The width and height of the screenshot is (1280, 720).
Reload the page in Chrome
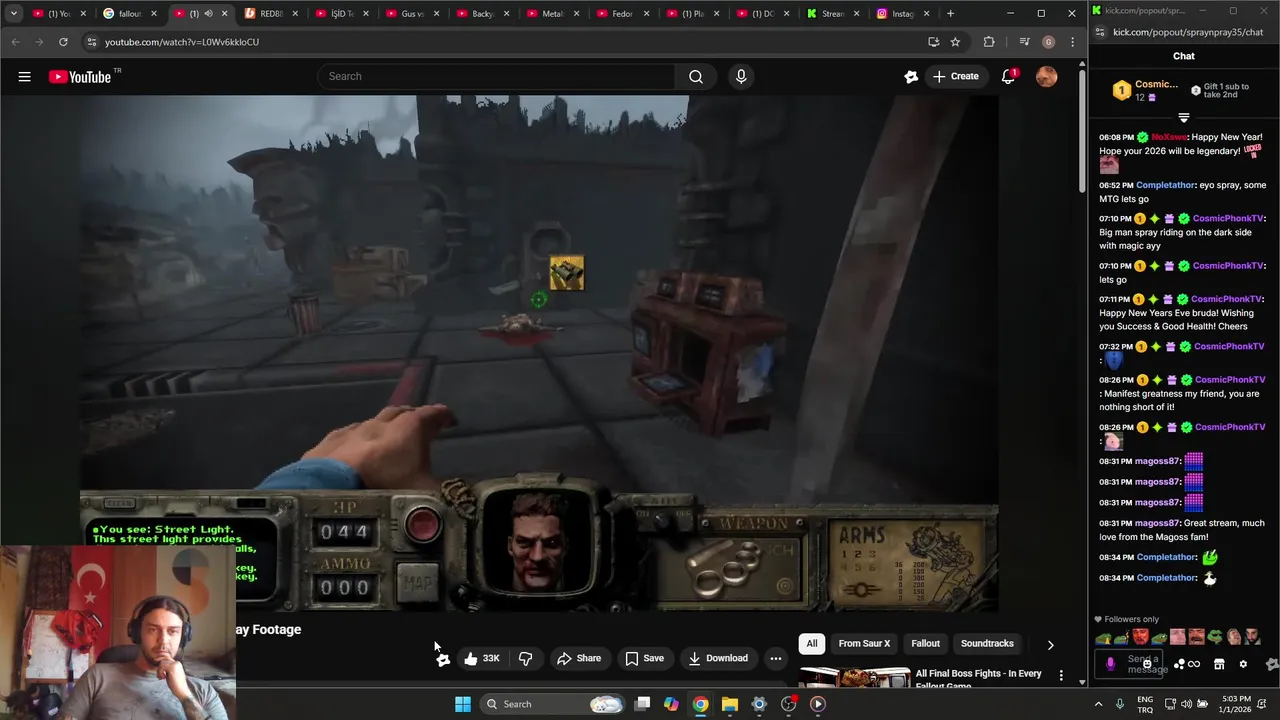pos(63,42)
